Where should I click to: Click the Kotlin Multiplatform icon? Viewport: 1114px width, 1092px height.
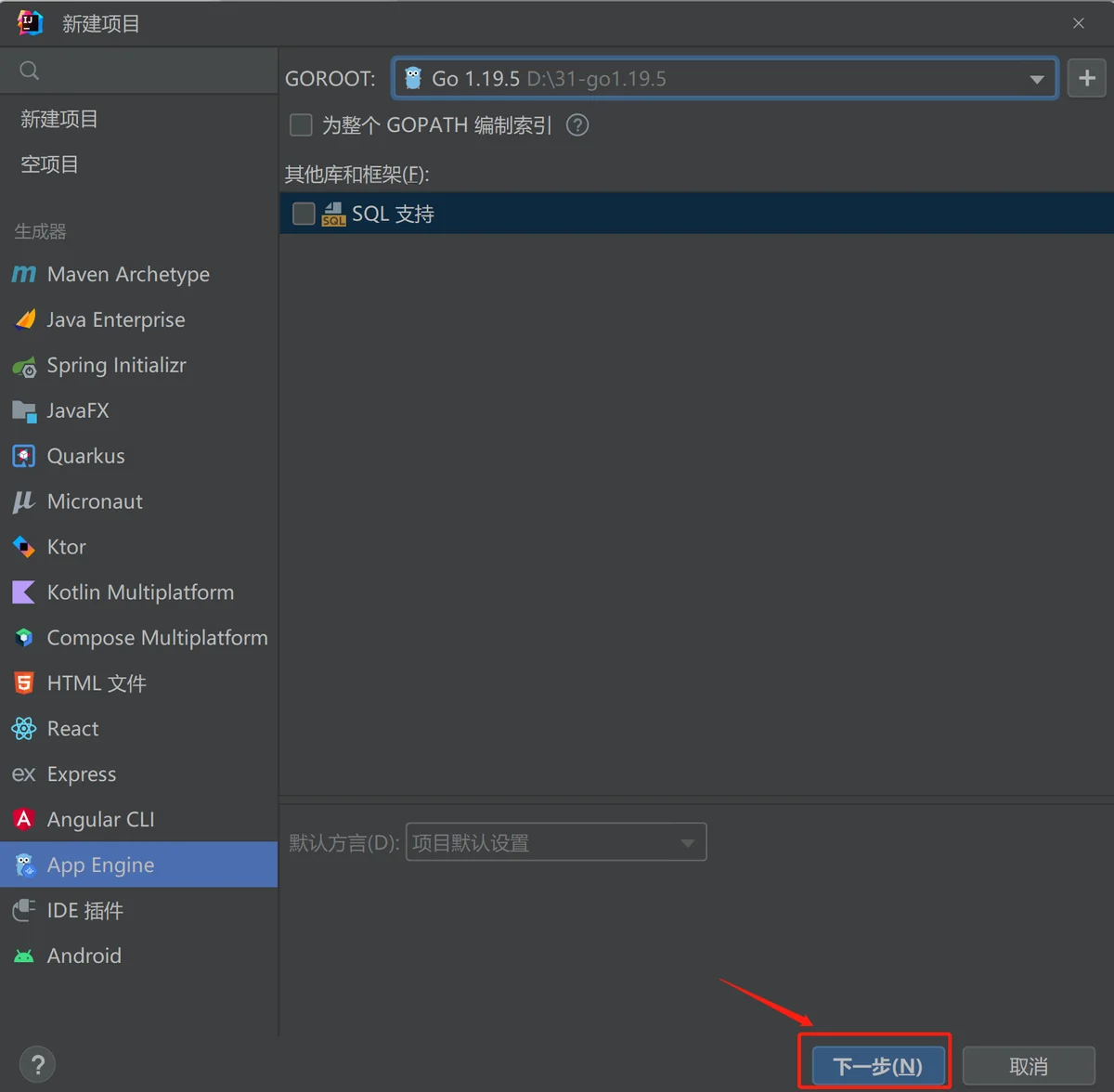coord(24,592)
